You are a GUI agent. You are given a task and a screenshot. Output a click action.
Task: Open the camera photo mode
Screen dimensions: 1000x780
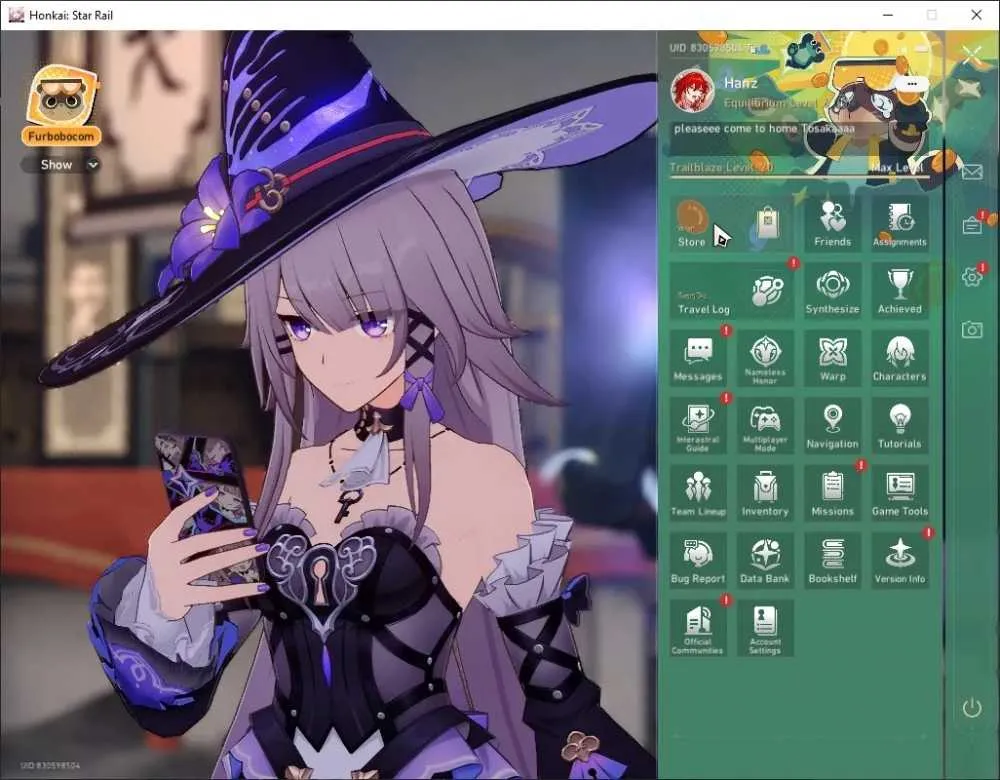pos(972,329)
